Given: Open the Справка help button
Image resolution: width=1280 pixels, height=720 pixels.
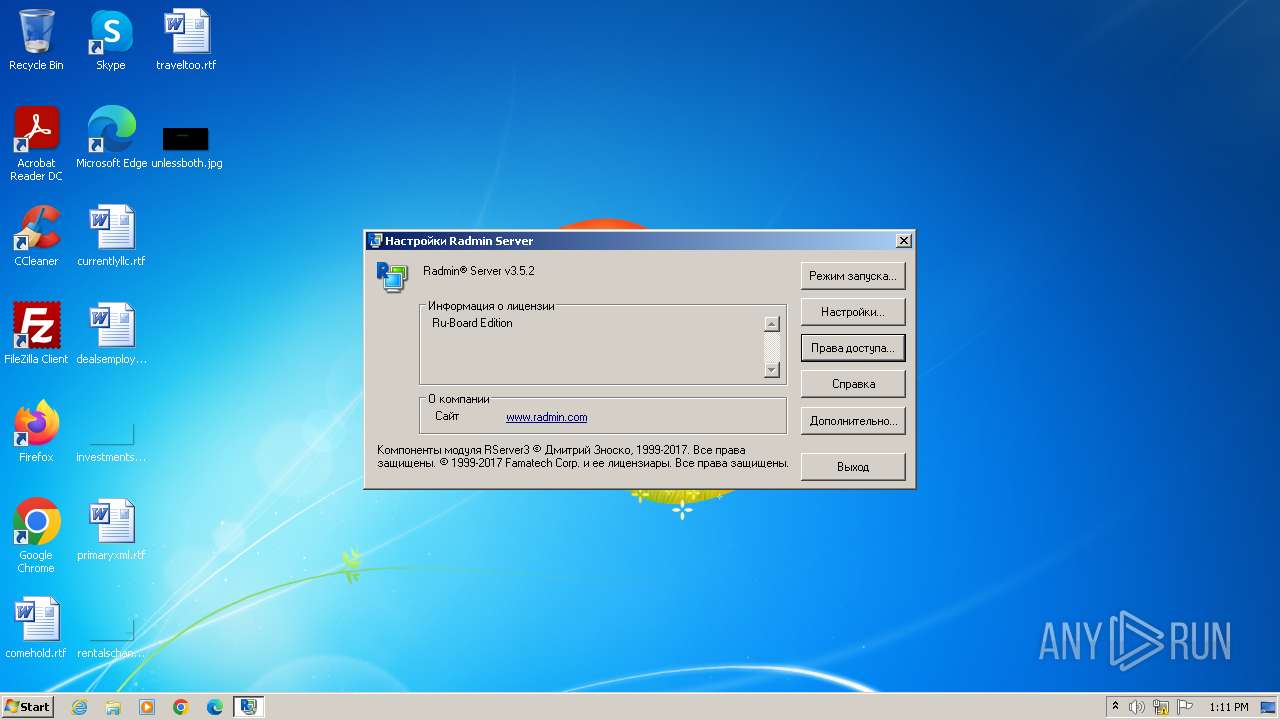Looking at the screenshot, I should [853, 384].
